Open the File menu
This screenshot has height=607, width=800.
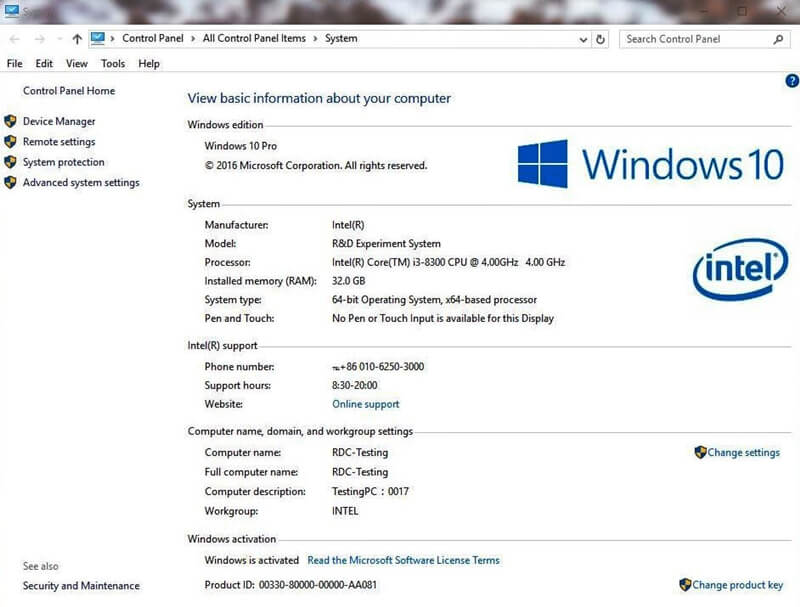point(15,63)
